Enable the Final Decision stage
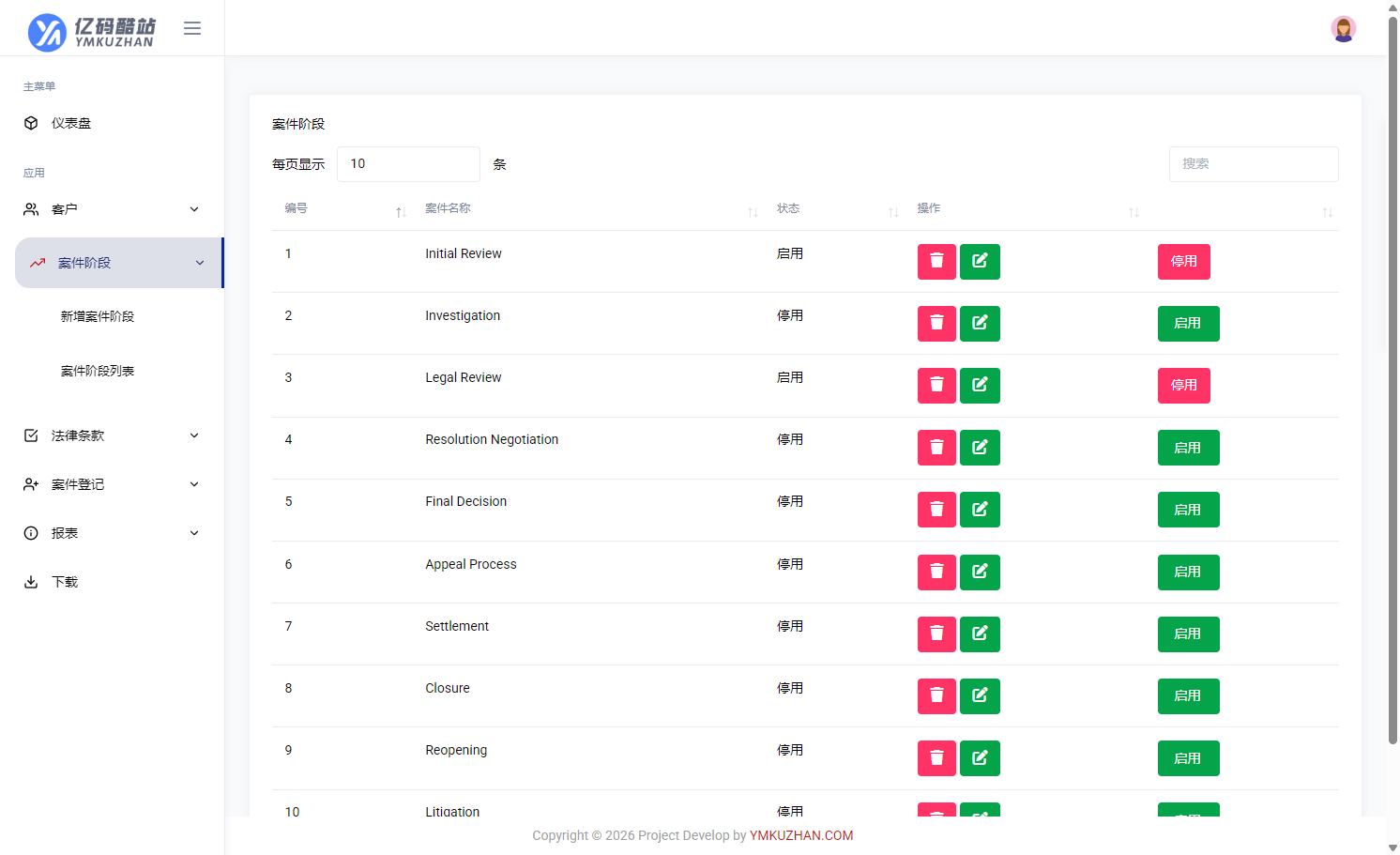 (x=1189, y=510)
